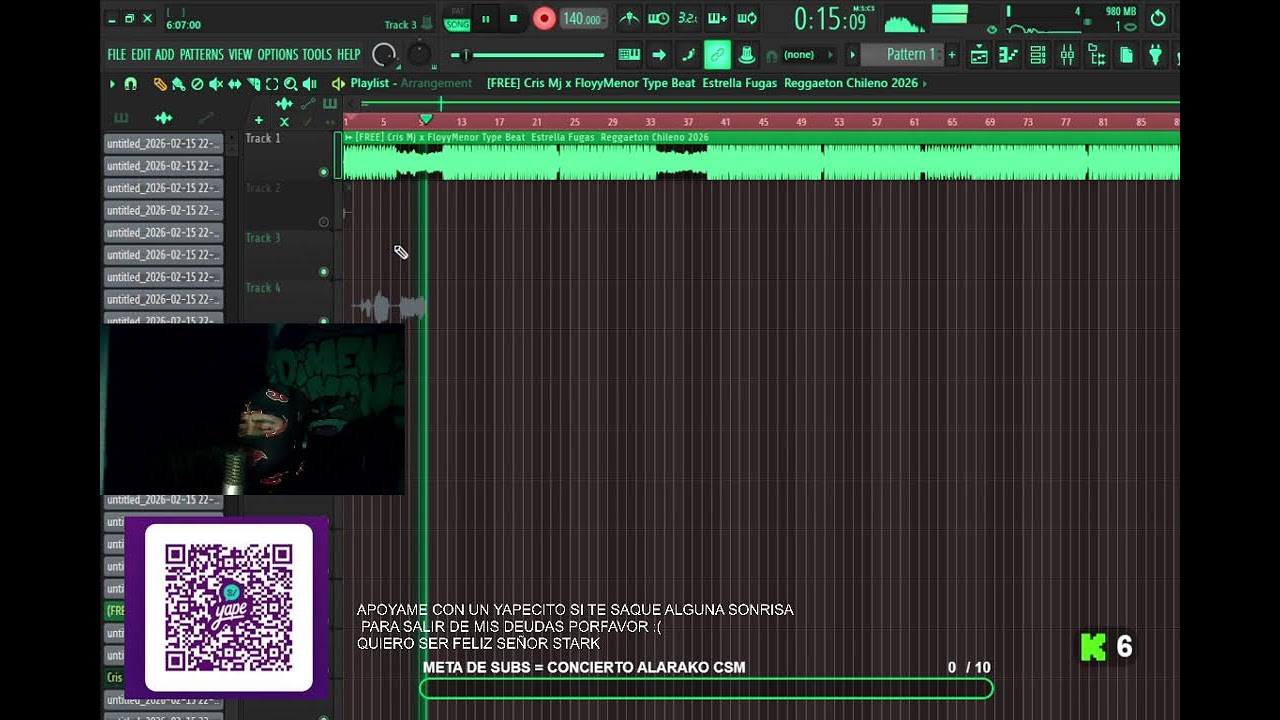
Task: Add a new pattern with plus button
Action: coord(952,55)
